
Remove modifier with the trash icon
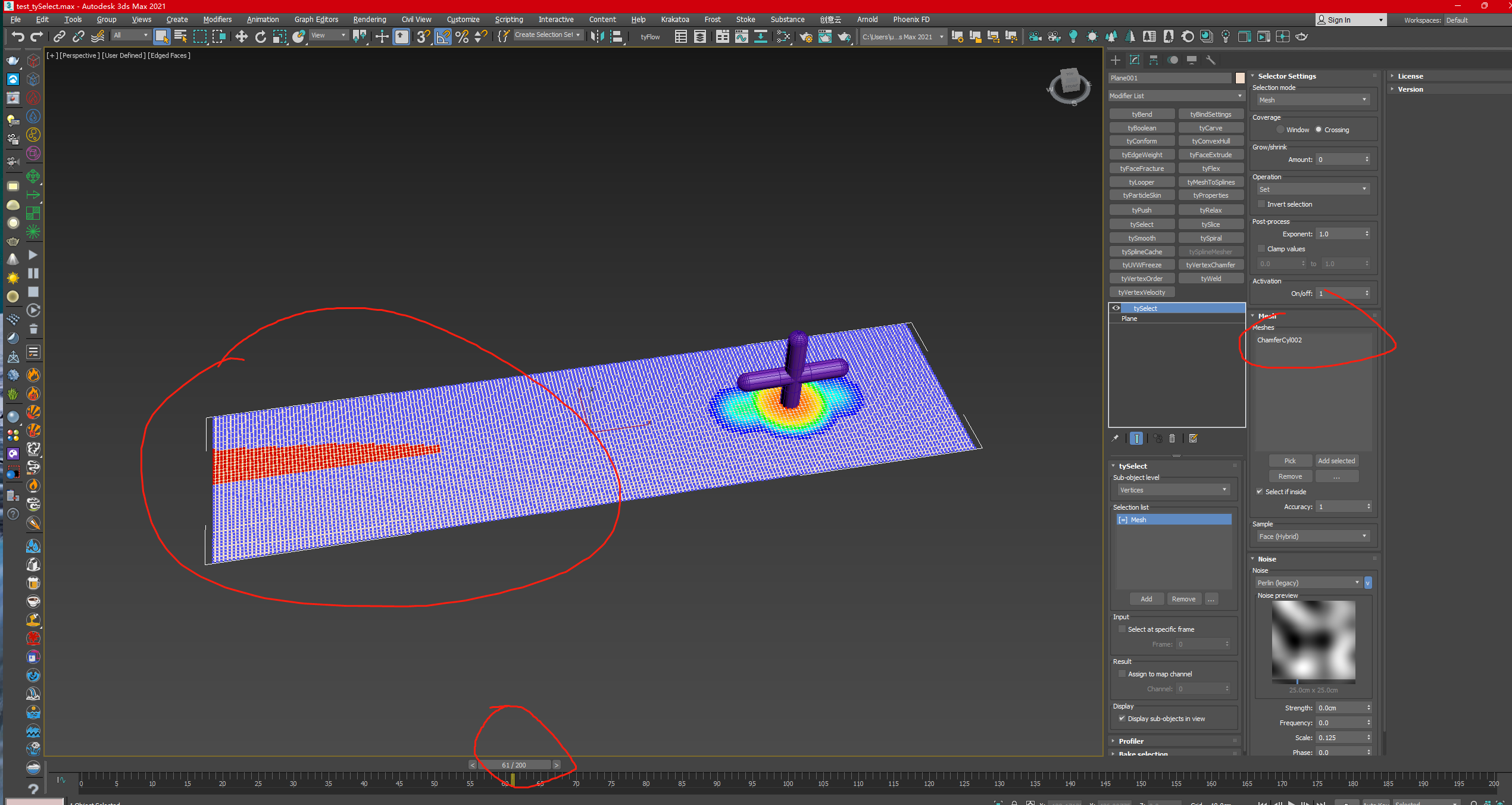pos(1172,438)
